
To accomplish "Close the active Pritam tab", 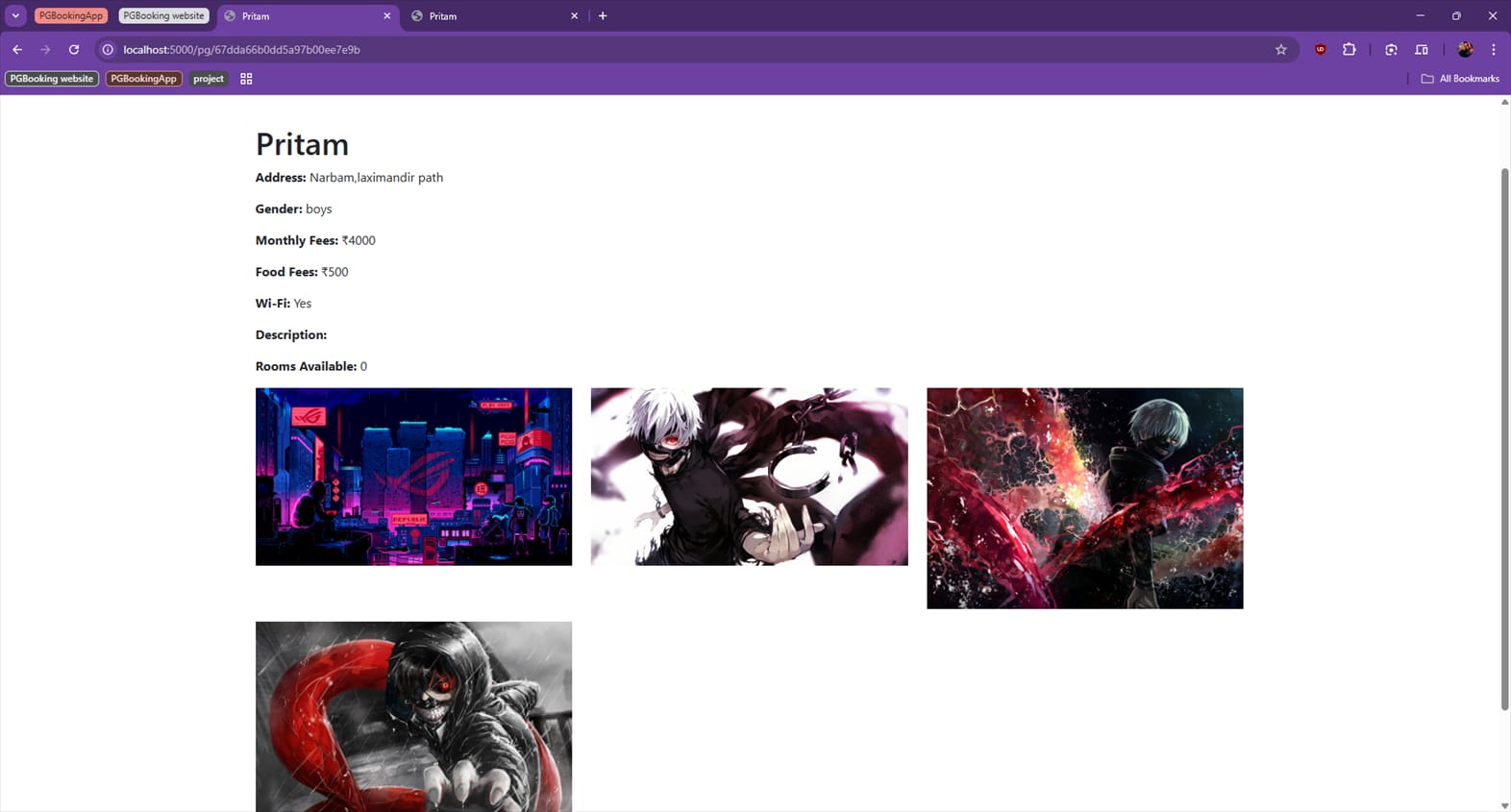I will (387, 15).
